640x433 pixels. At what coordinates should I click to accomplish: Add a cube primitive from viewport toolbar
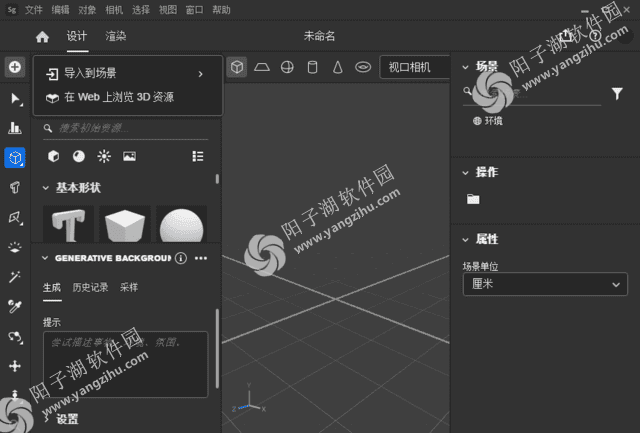tap(237, 67)
